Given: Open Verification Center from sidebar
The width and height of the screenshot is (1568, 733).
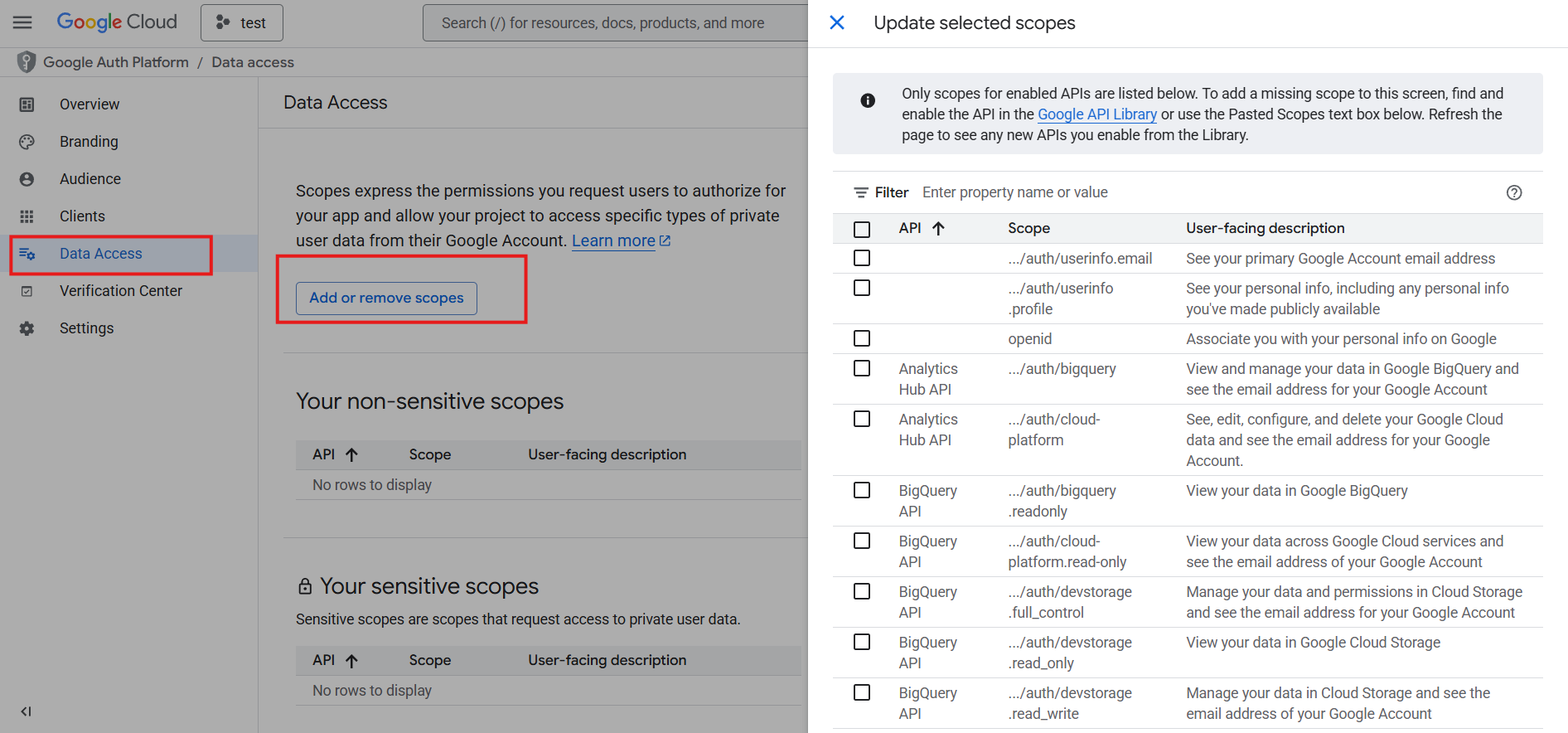Looking at the screenshot, I should pos(120,291).
